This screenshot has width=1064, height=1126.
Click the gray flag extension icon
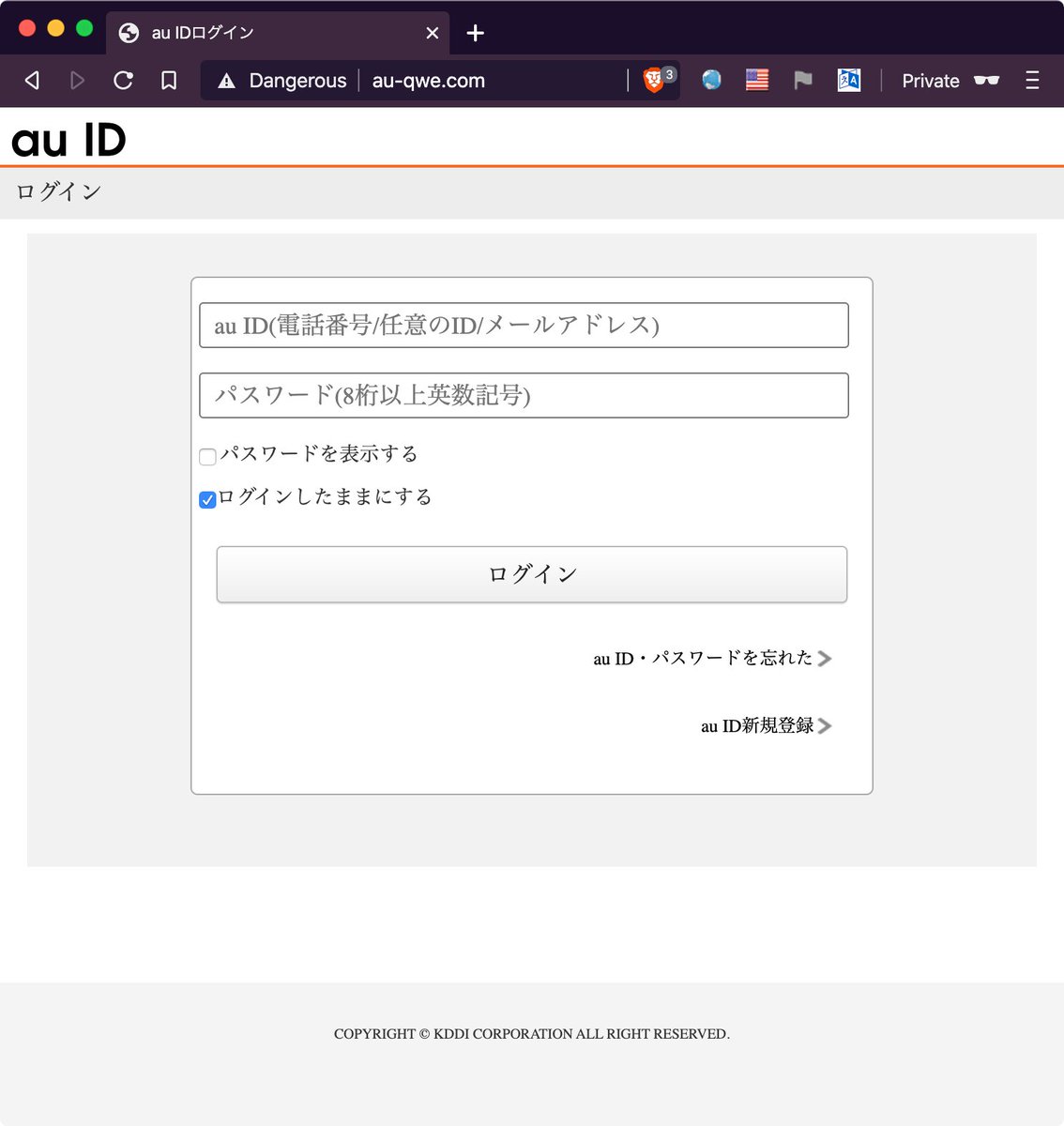coord(802,81)
